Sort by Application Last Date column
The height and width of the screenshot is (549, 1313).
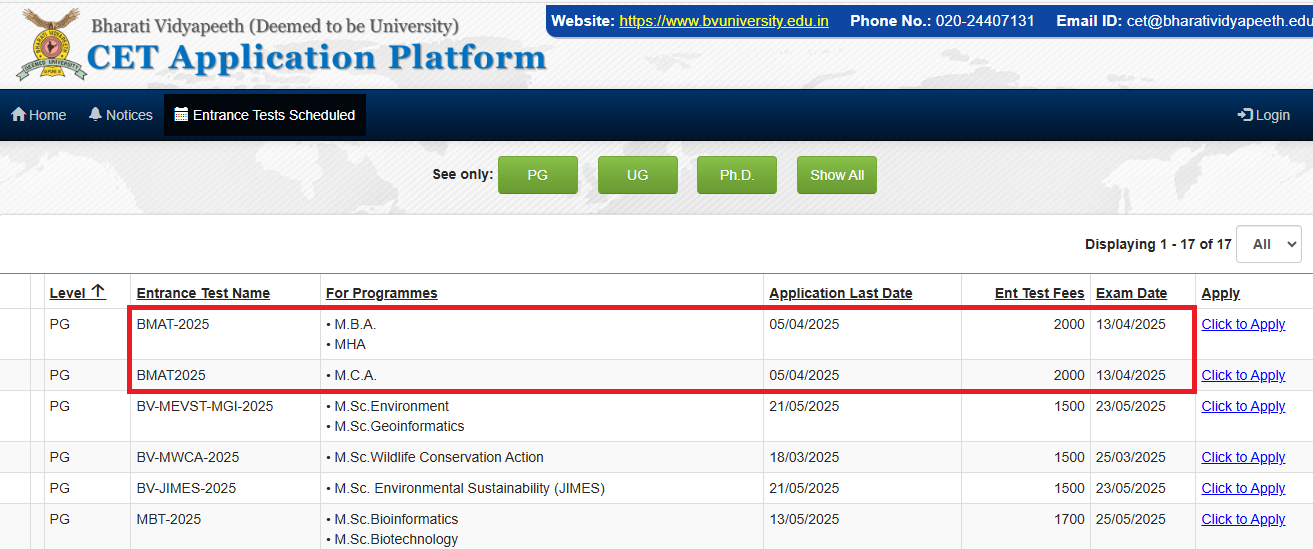[841, 293]
